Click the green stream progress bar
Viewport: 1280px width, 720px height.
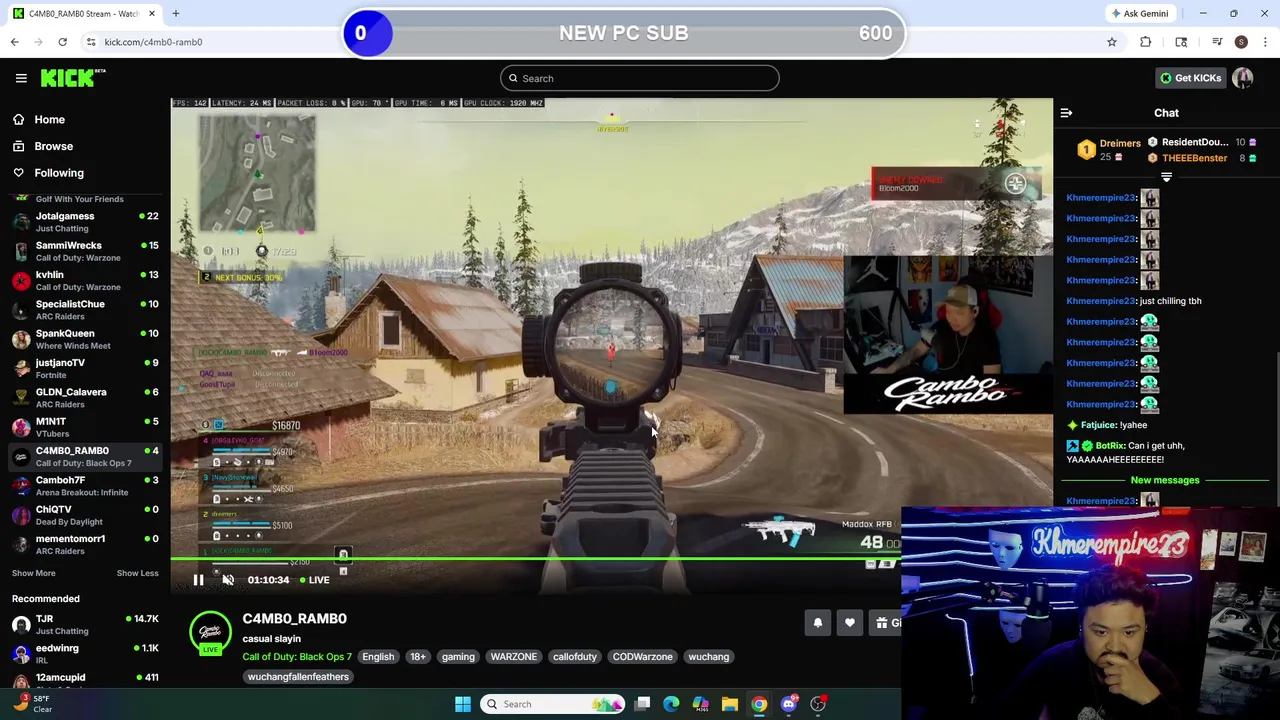535,561
